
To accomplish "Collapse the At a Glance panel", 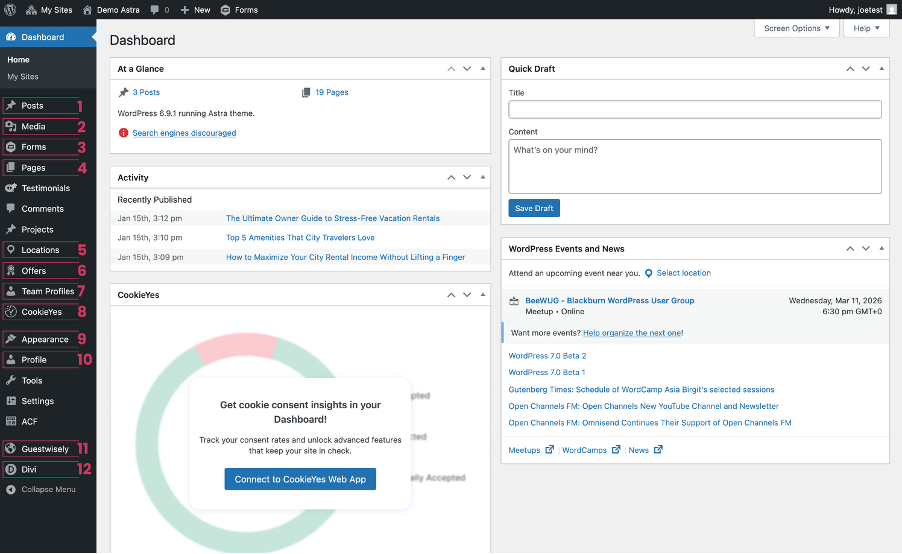I will [483, 69].
